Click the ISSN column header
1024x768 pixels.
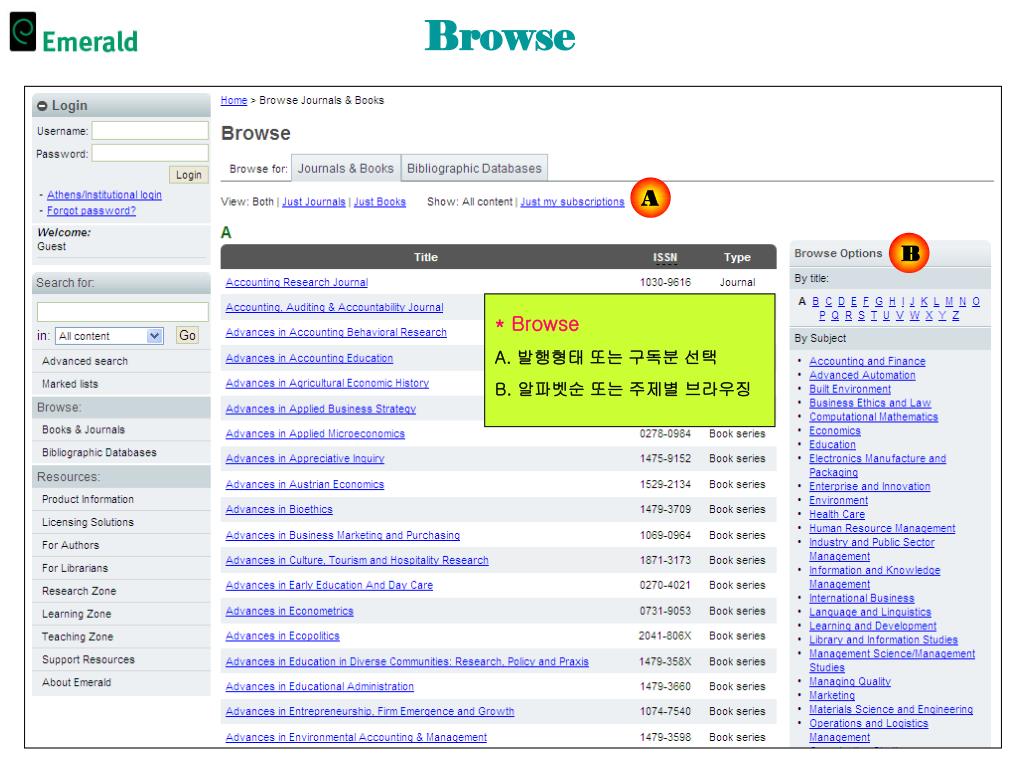pyautogui.click(x=665, y=257)
